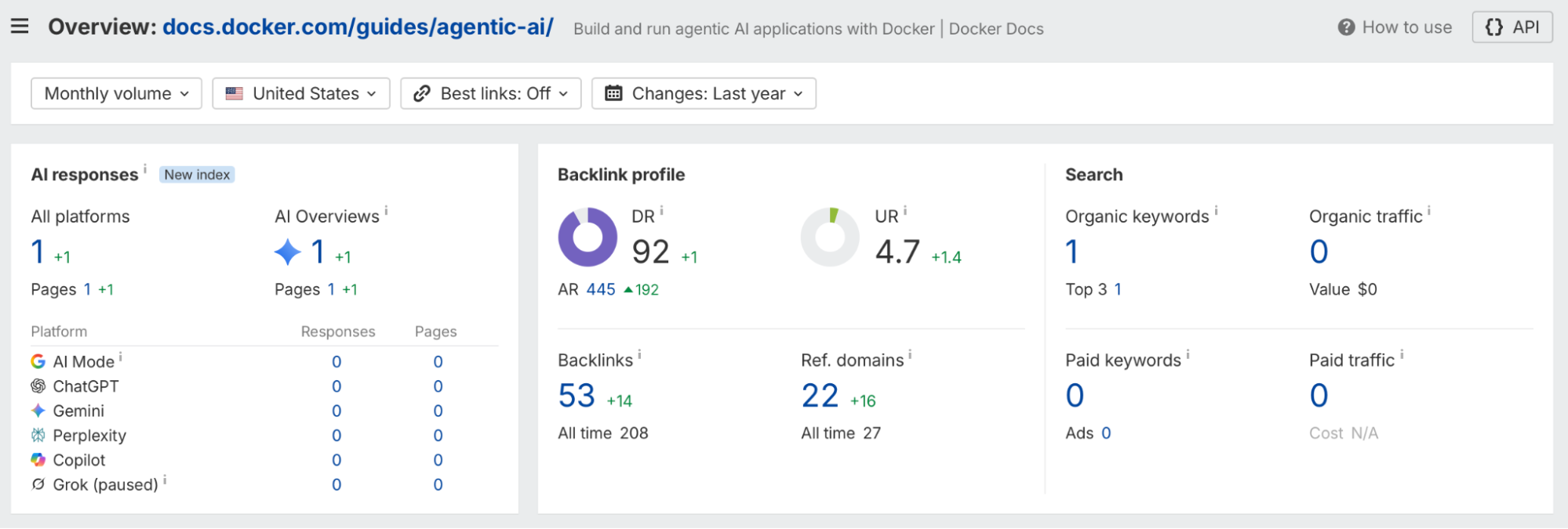Click info icon next to Grok (paused)

click(x=165, y=479)
